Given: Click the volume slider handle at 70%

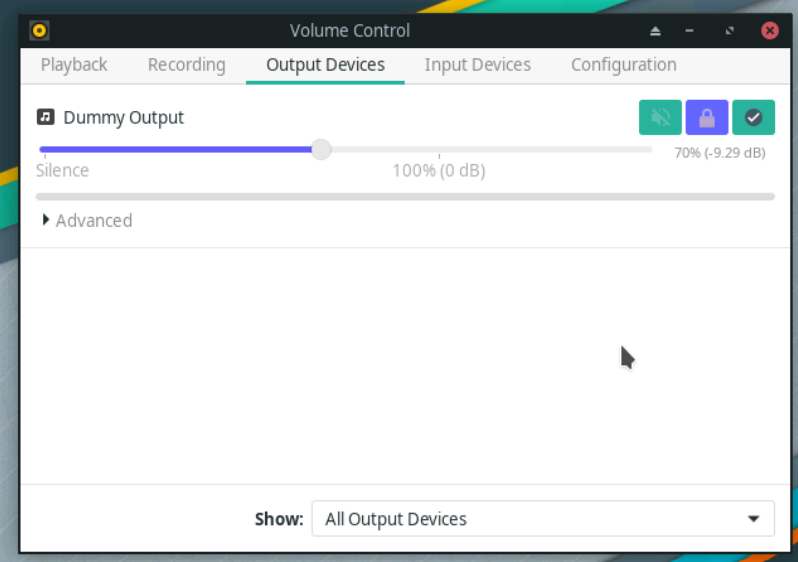Looking at the screenshot, I should coord(321,150).
